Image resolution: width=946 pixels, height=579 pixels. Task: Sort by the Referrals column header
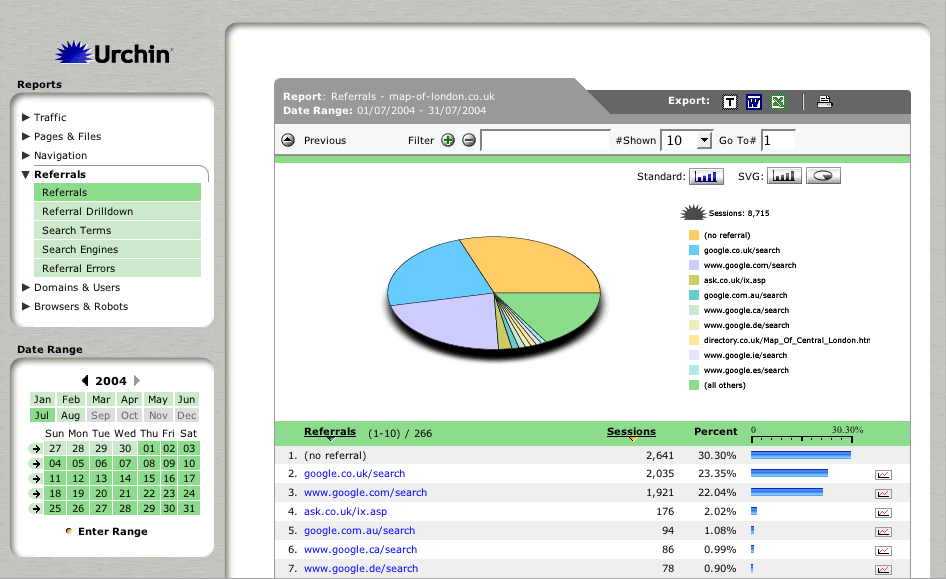tap(329, 432)
